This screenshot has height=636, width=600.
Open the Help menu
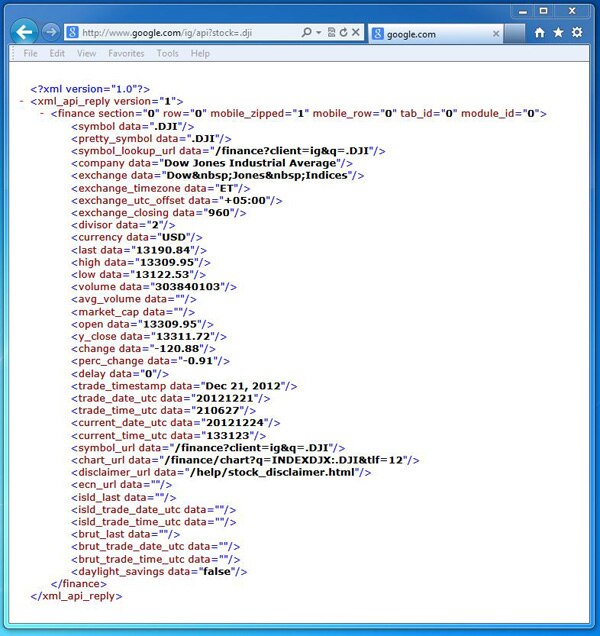(200, 53)
